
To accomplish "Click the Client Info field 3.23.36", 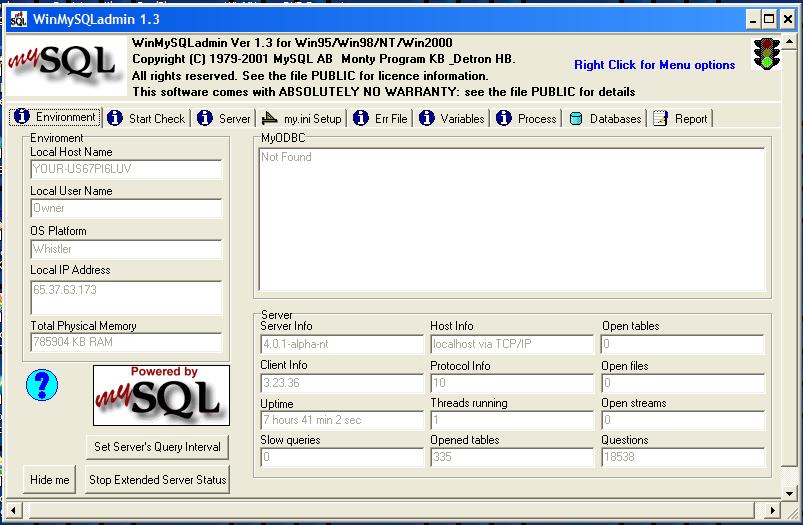I will point(342,383).
